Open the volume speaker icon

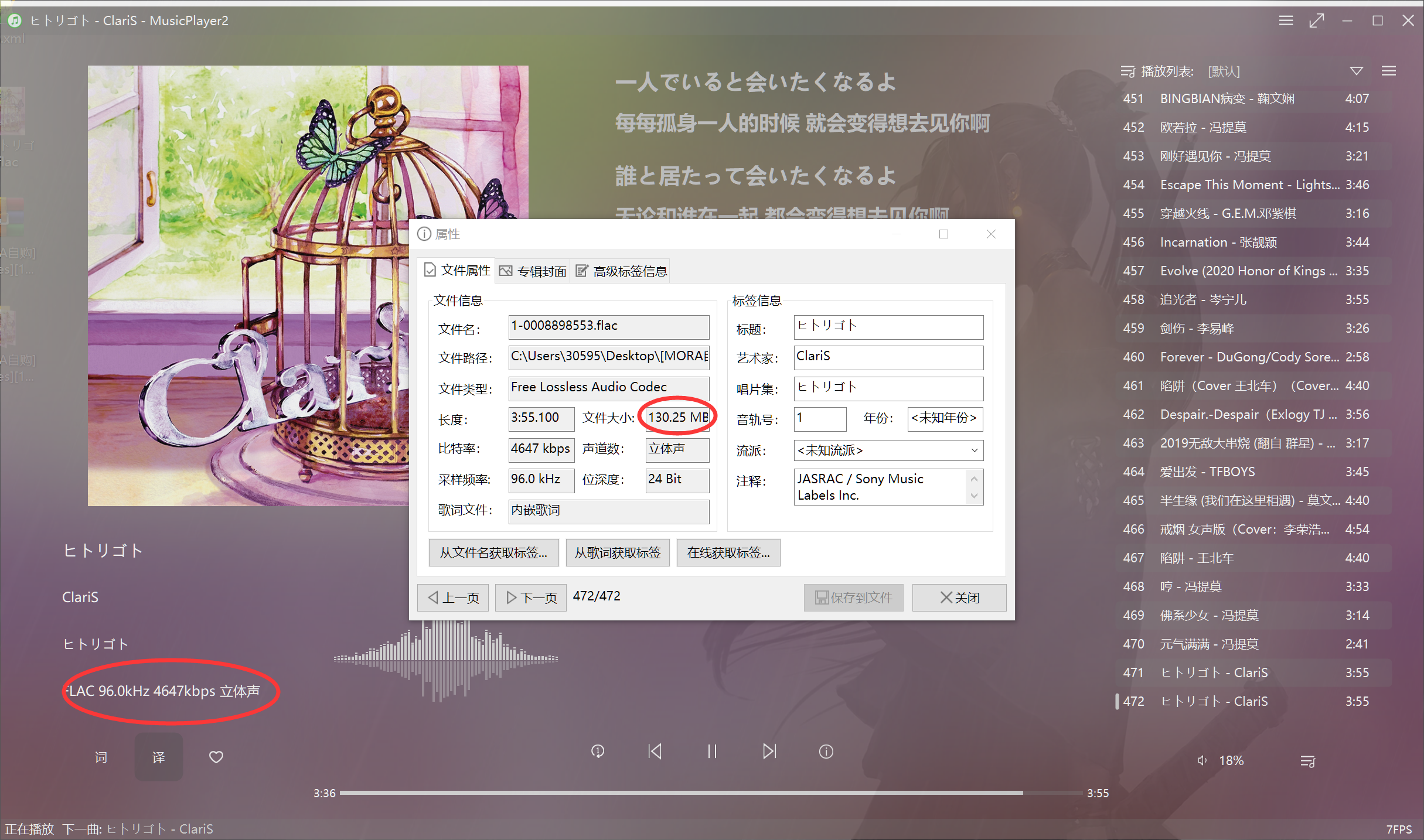[1202, 760]
